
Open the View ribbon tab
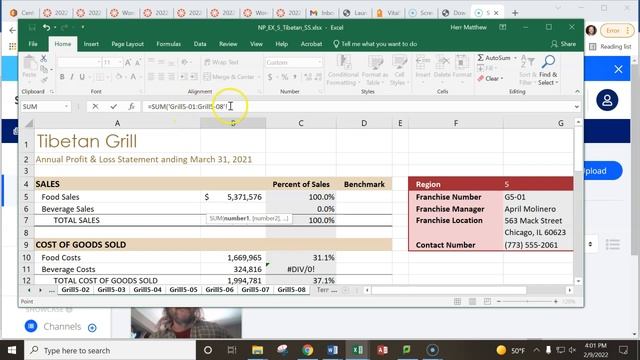pyautogui.click(x=256, y=44)
